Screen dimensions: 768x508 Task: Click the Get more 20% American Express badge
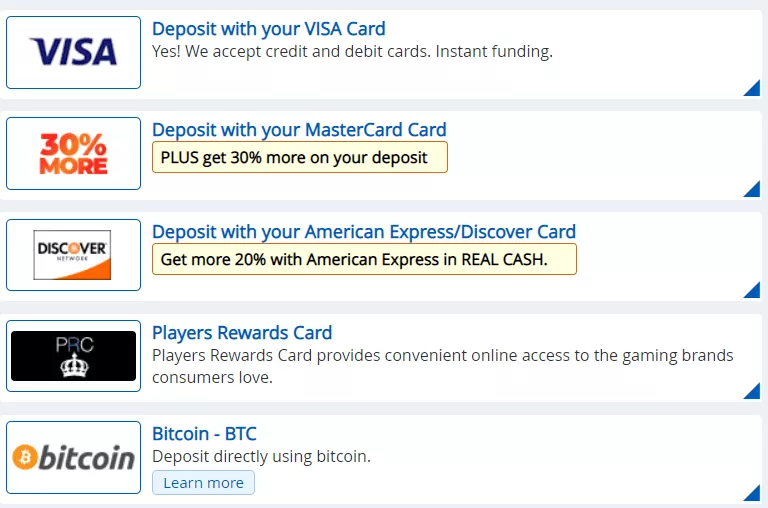tap(364, 259)
